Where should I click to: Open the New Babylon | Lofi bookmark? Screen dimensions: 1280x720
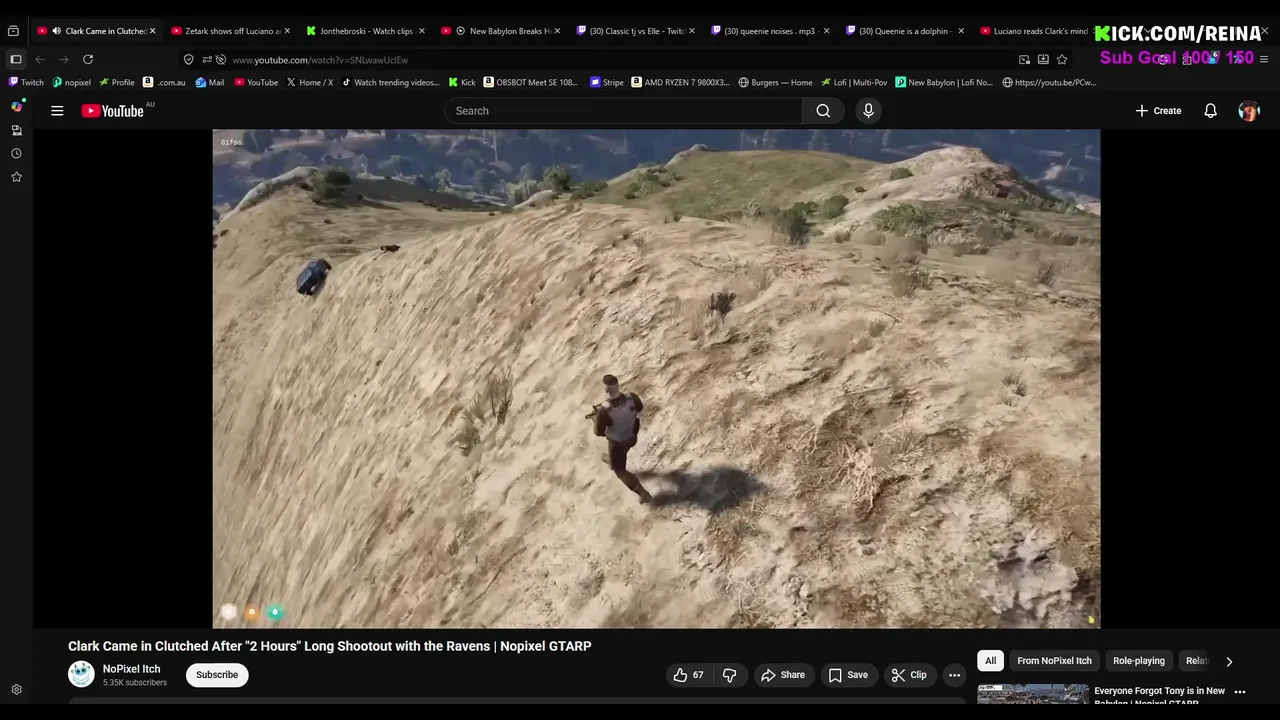[x=945, y=83]
